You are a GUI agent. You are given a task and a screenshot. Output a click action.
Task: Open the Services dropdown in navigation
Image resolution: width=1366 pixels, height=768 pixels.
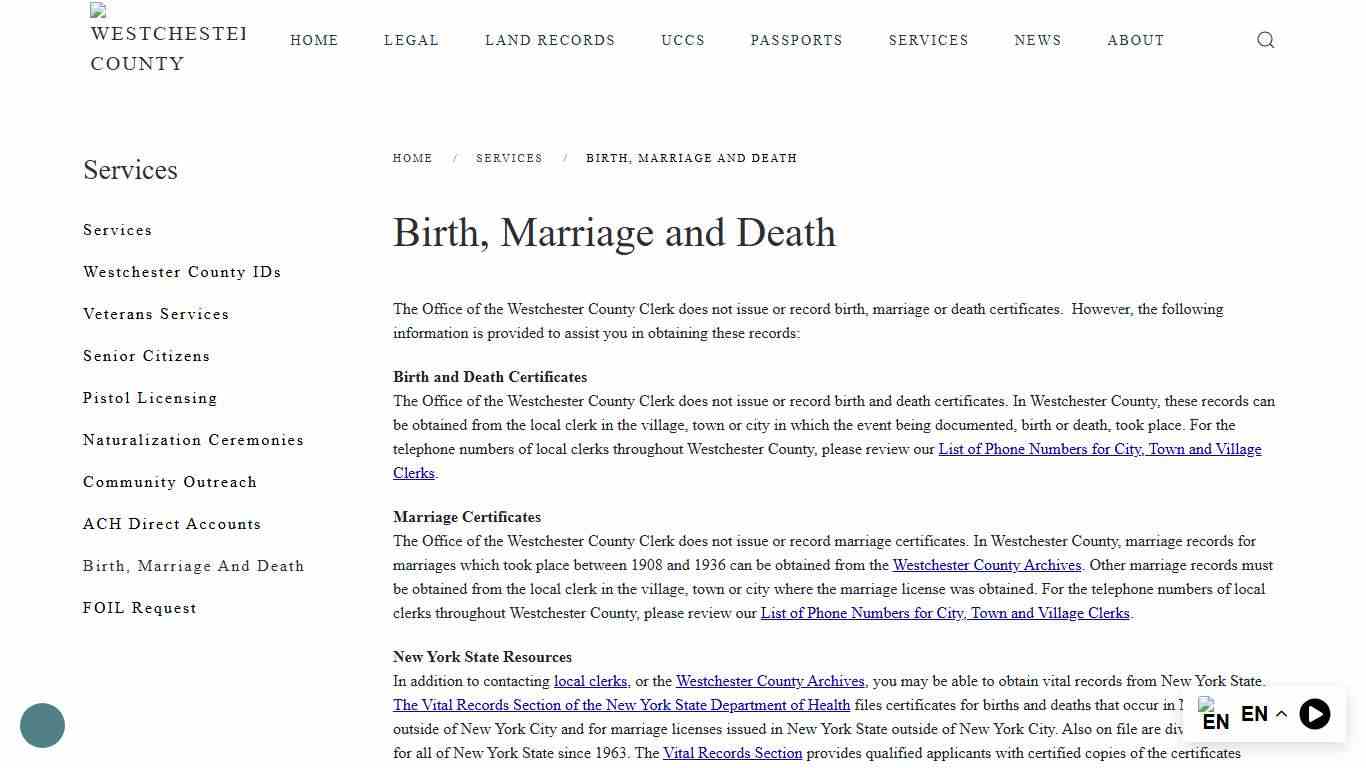pos(928,40)
